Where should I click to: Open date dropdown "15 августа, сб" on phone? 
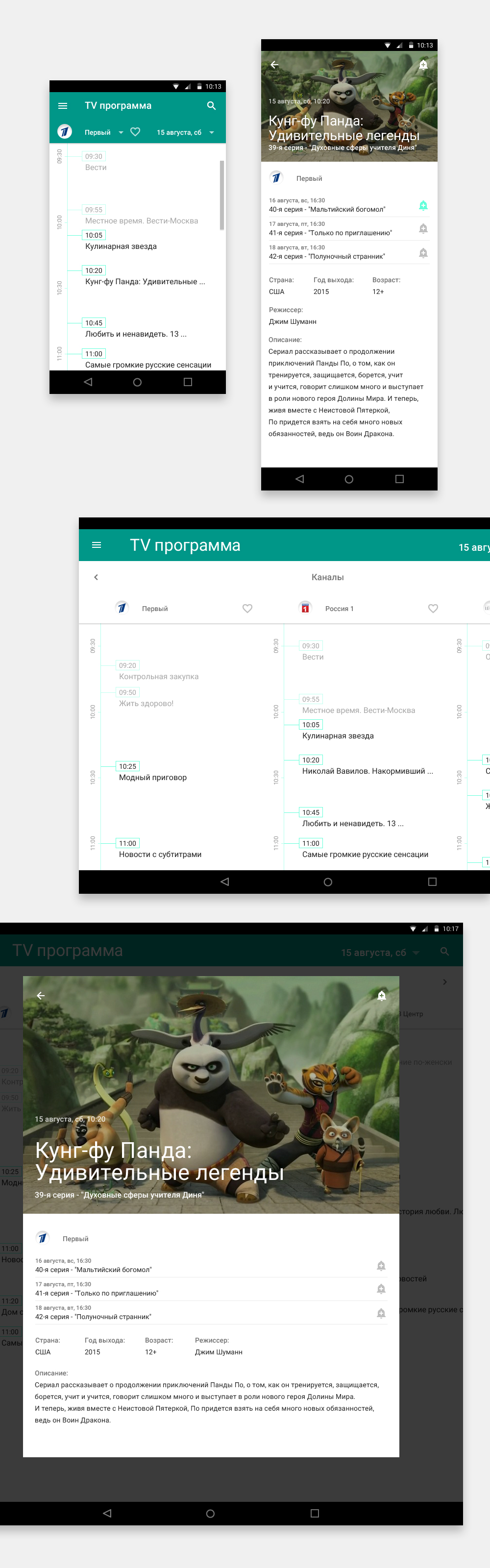click(x=185, y=132)
